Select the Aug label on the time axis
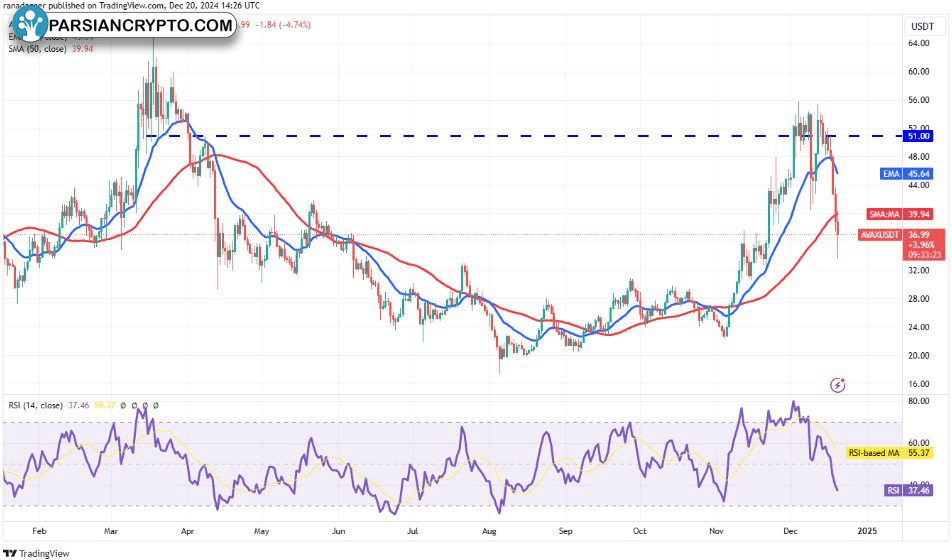952x560 pixels. point(489,531)
